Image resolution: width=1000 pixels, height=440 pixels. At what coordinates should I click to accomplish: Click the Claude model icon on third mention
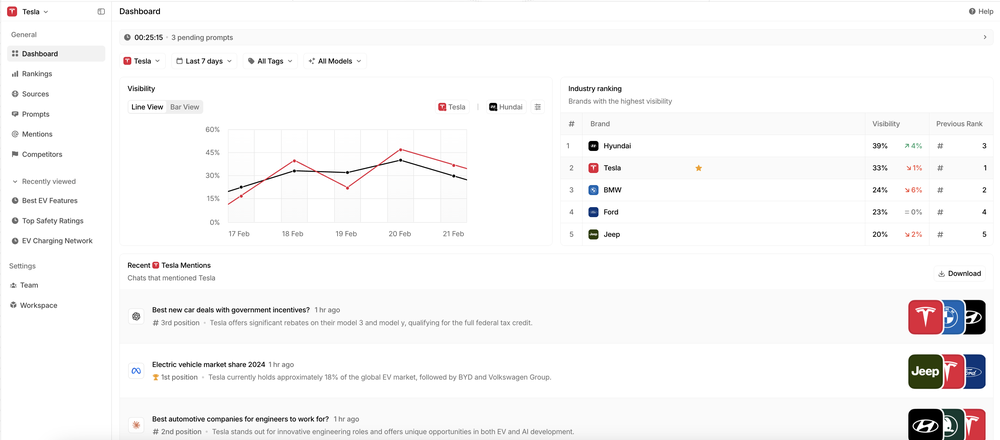[x=135, y=425]
